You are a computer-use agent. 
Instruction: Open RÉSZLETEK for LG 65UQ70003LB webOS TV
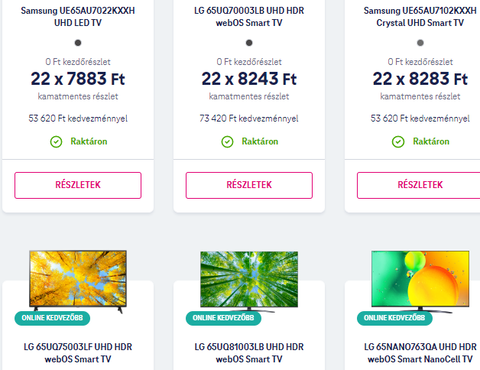point(249,185)
